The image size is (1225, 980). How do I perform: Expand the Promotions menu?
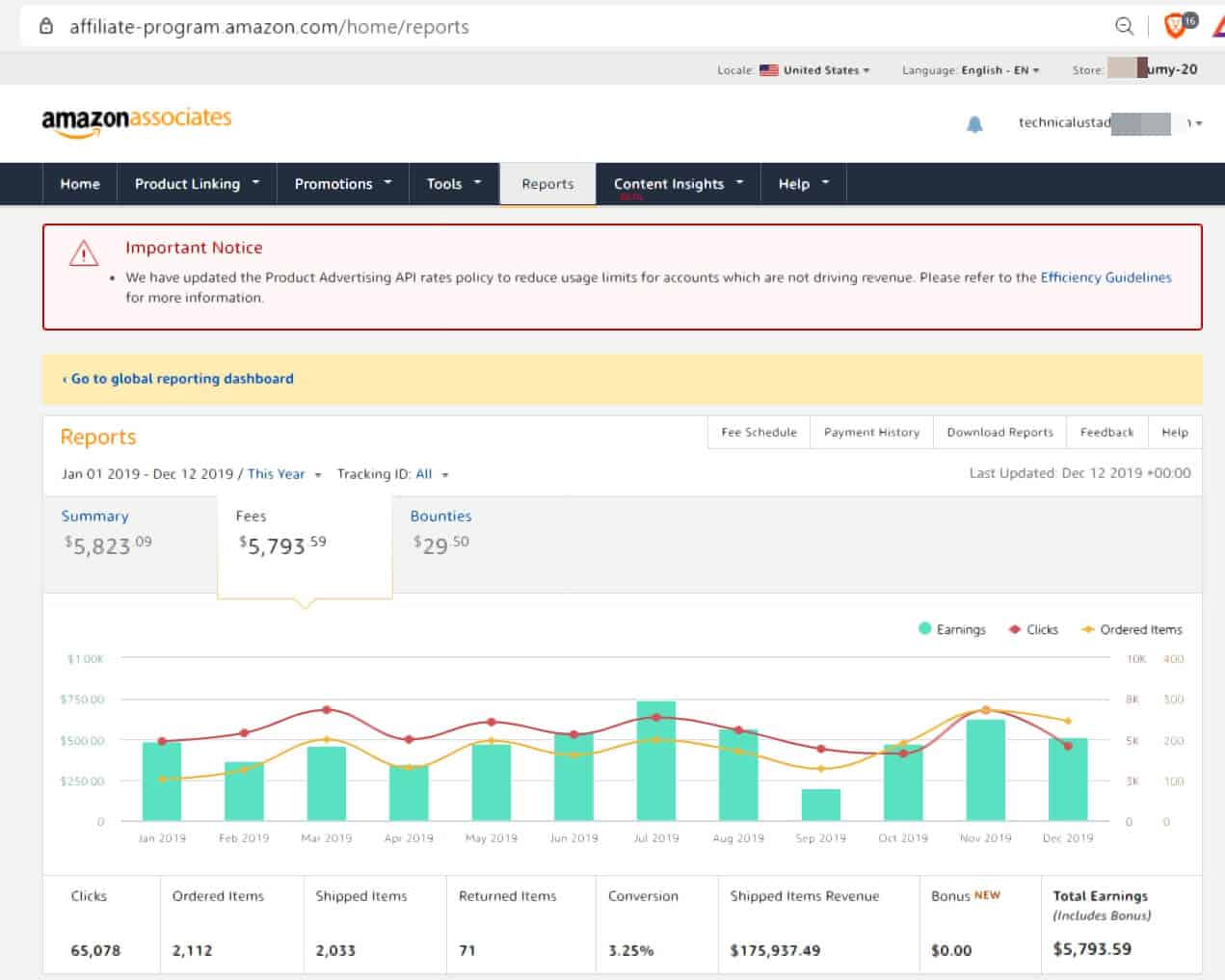[x=342, y=183]
